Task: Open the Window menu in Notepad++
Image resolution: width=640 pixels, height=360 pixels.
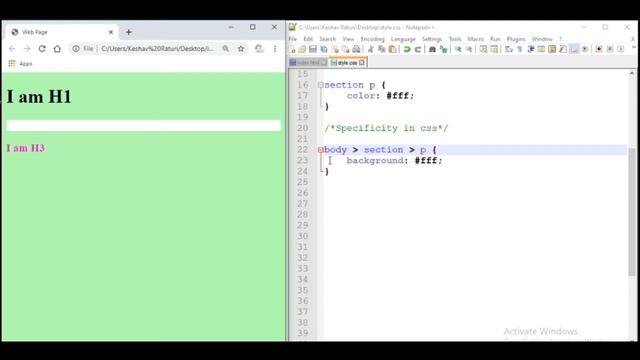Action: [x=542, y=39]
